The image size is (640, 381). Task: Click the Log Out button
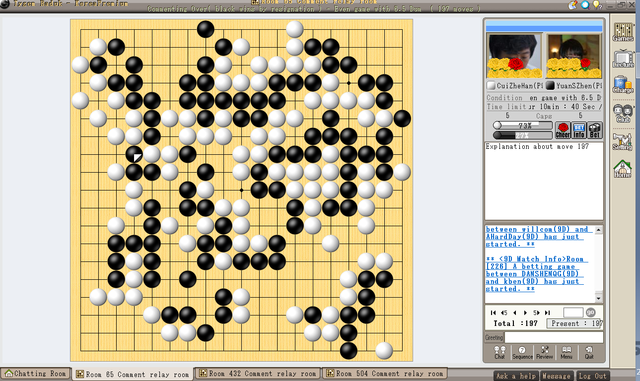593,376
